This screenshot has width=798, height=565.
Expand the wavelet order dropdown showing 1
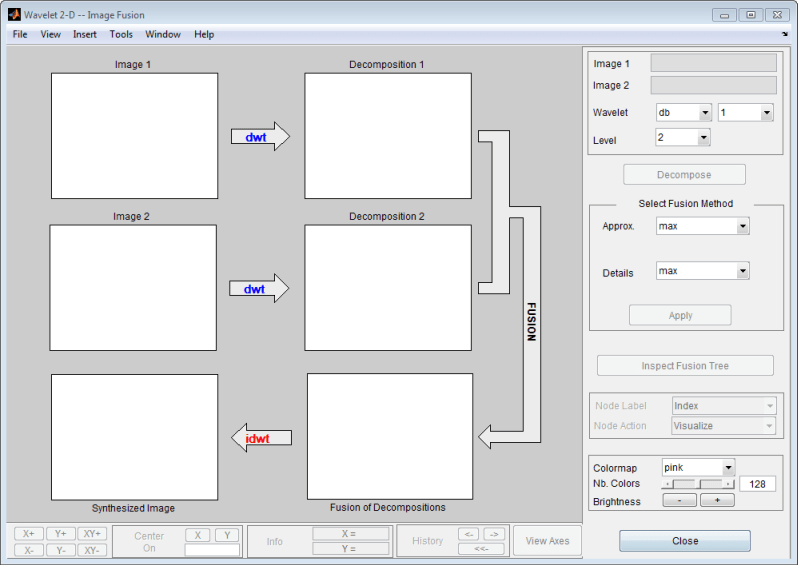[x=746, y=112]
